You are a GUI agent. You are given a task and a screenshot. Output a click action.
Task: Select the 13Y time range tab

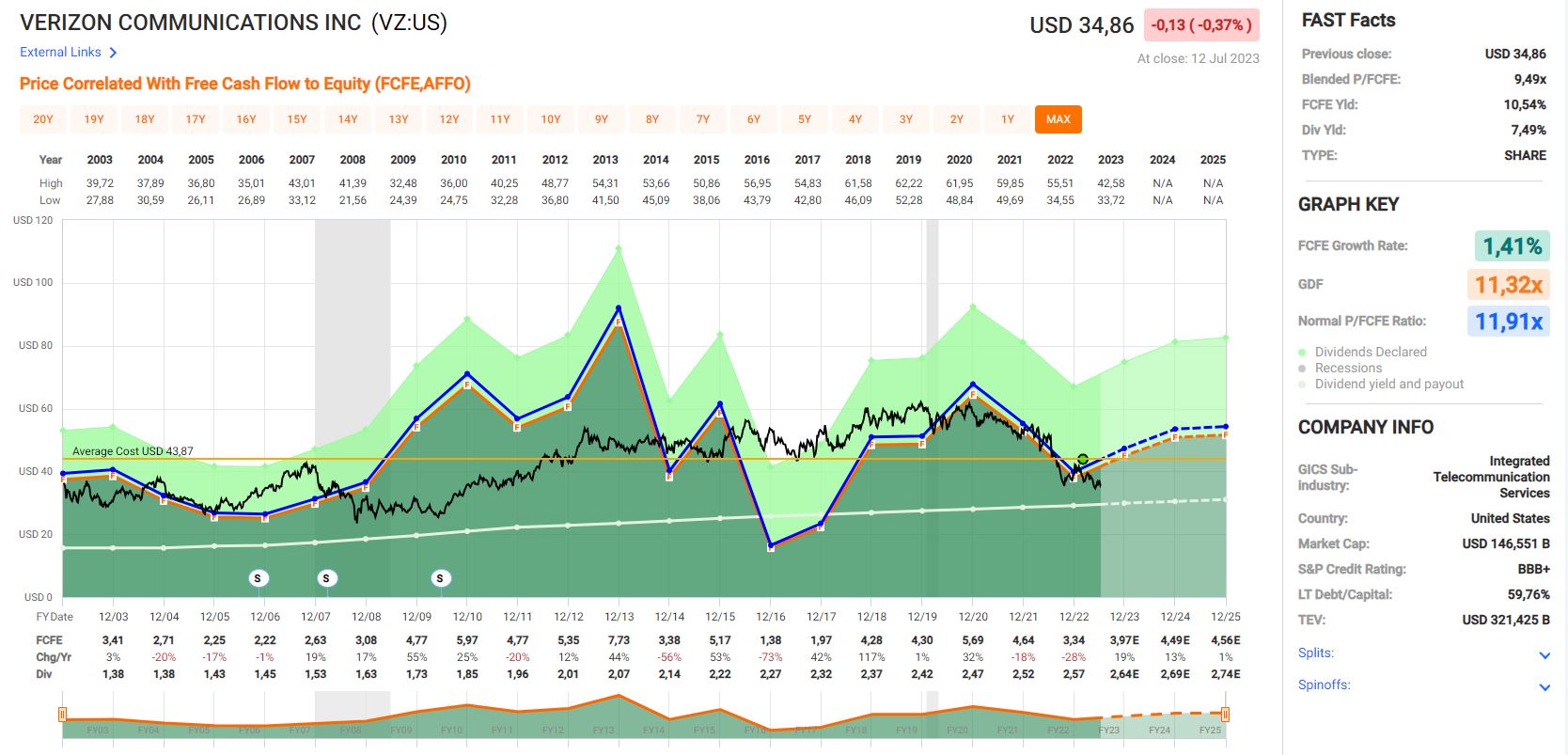pos(399,119)
